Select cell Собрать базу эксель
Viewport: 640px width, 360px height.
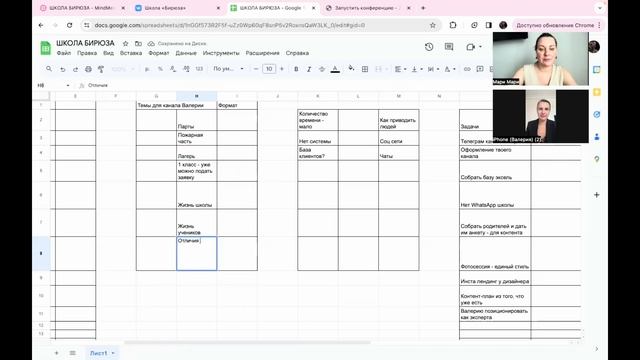[495, 171]
